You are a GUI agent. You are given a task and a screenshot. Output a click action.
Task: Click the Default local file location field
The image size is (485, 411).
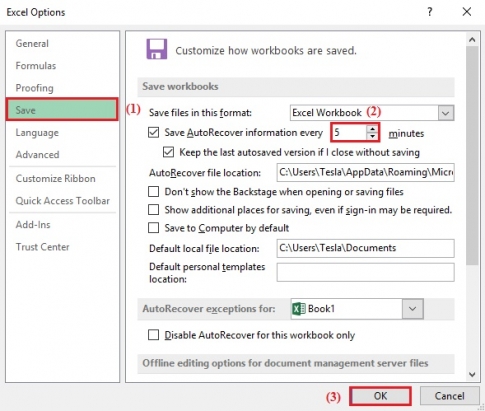tap(365, 248)
